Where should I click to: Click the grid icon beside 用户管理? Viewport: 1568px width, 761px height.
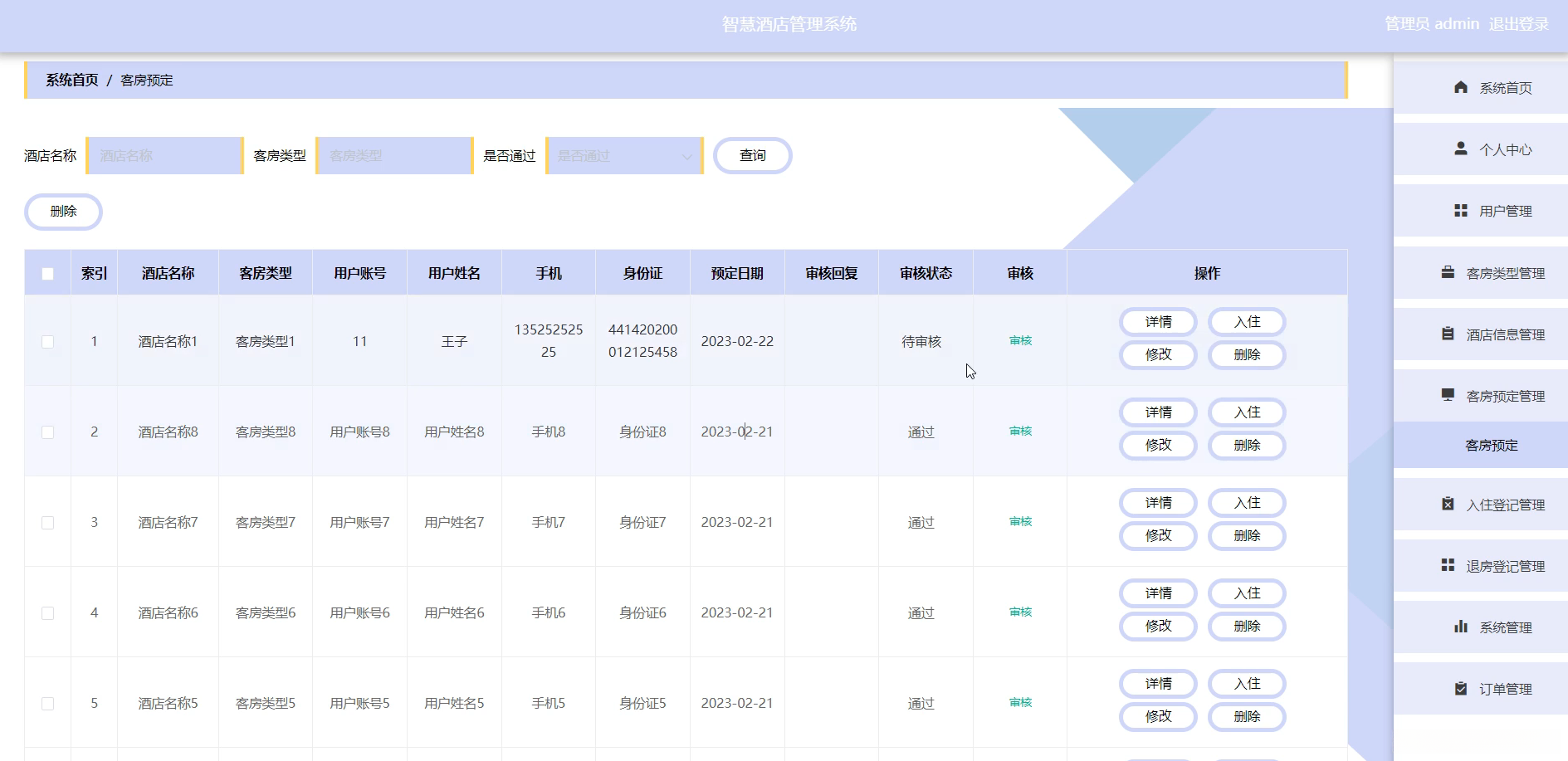pos(1461,211)
